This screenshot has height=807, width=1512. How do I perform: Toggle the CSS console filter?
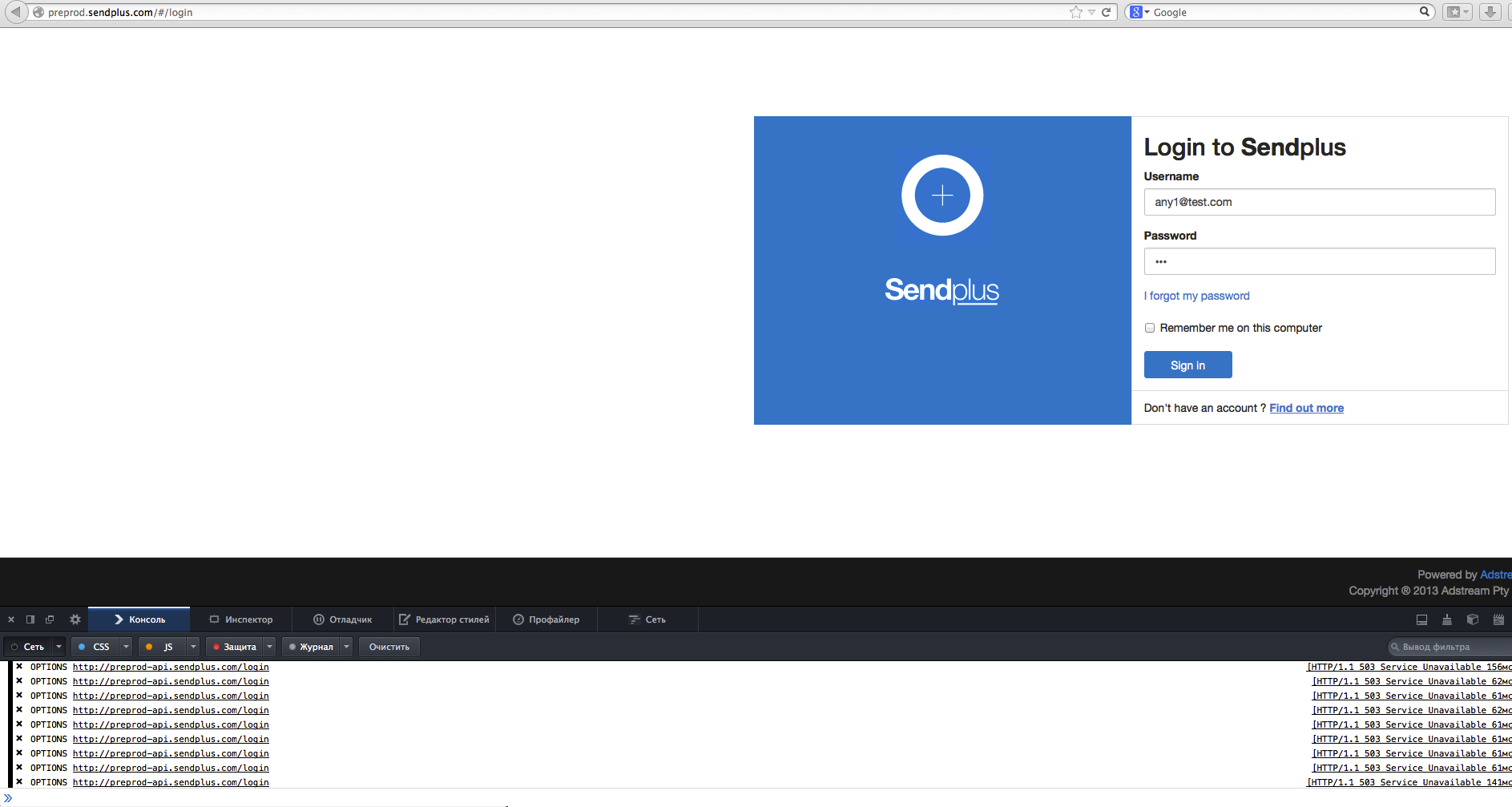(95, 647)
